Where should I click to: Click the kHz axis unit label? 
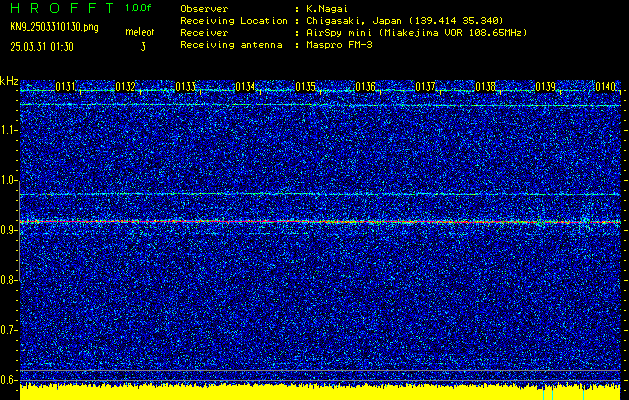tap(9, 81)
